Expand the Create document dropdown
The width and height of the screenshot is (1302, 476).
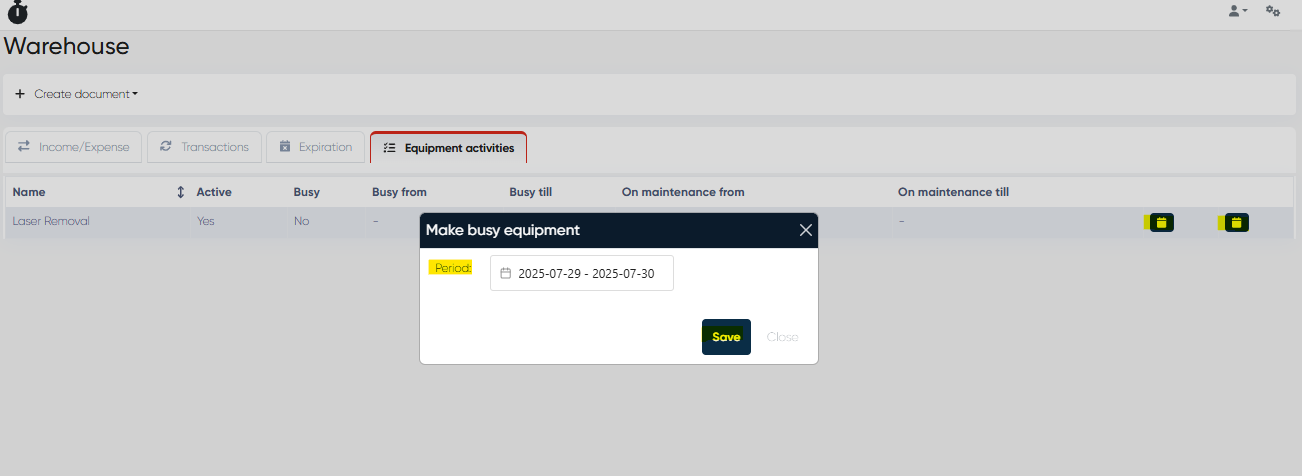click(x=77, y=94)
